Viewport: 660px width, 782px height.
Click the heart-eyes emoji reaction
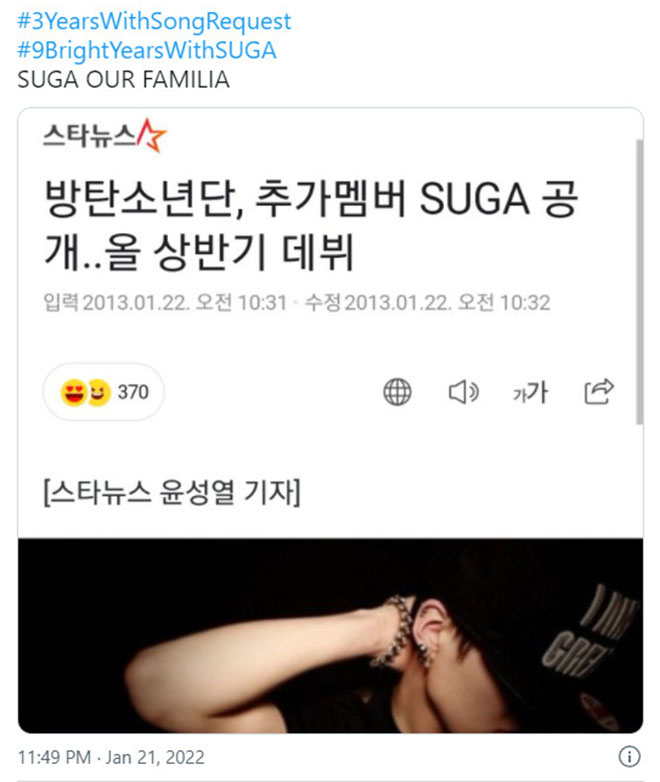74,392
